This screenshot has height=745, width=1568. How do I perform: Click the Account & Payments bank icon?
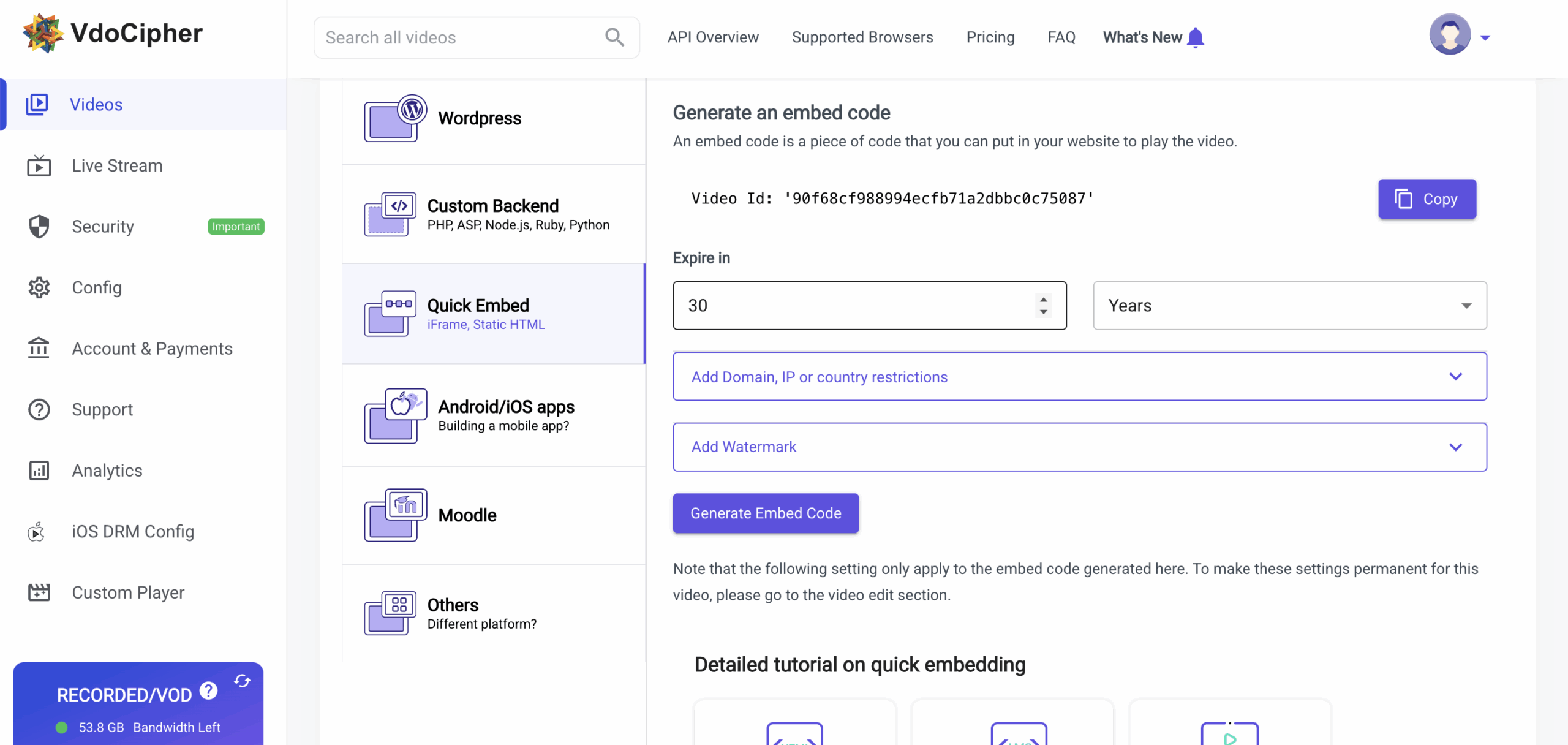(39, 348)
